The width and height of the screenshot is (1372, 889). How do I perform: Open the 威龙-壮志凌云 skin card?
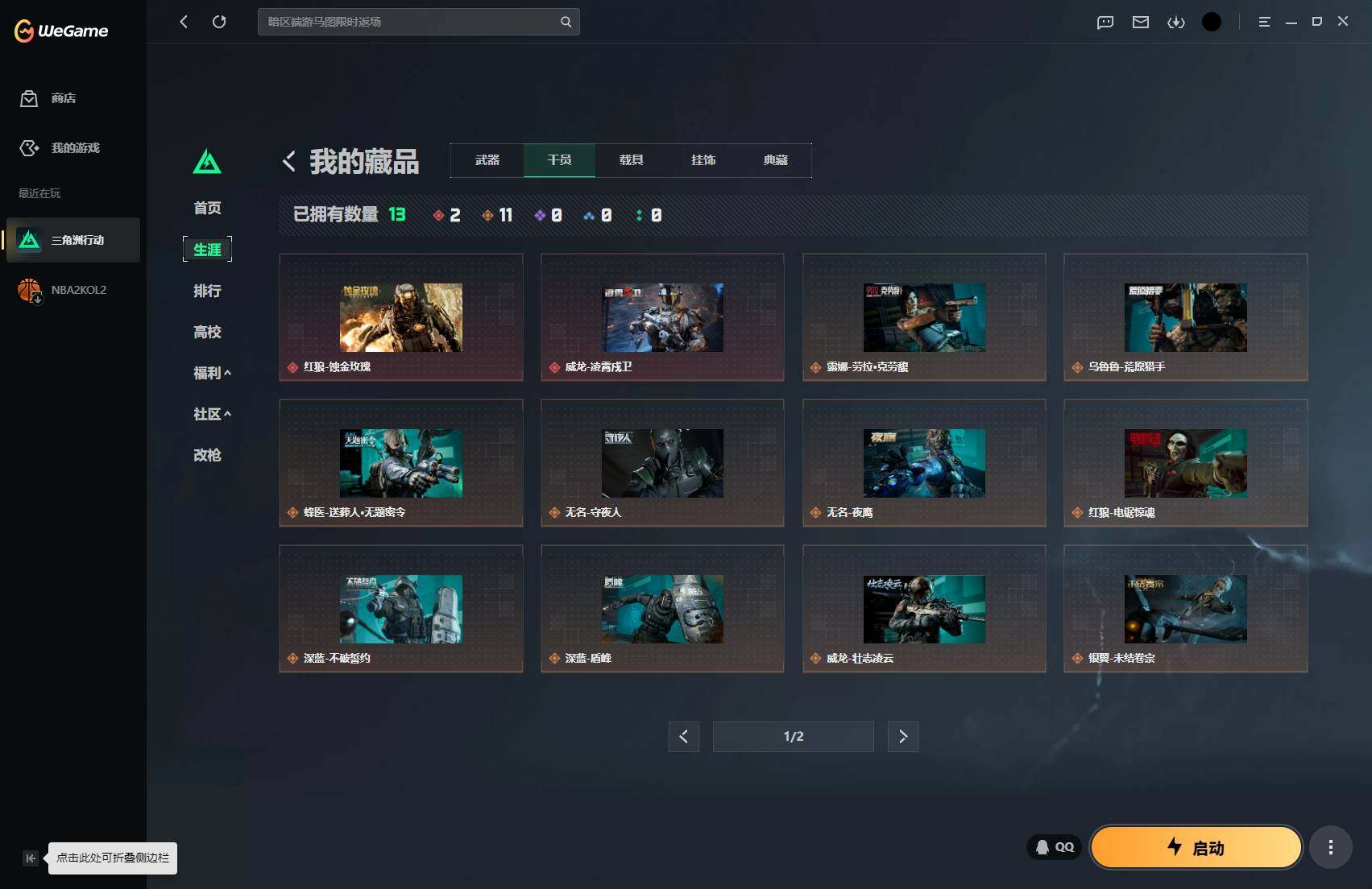[924, 609]
